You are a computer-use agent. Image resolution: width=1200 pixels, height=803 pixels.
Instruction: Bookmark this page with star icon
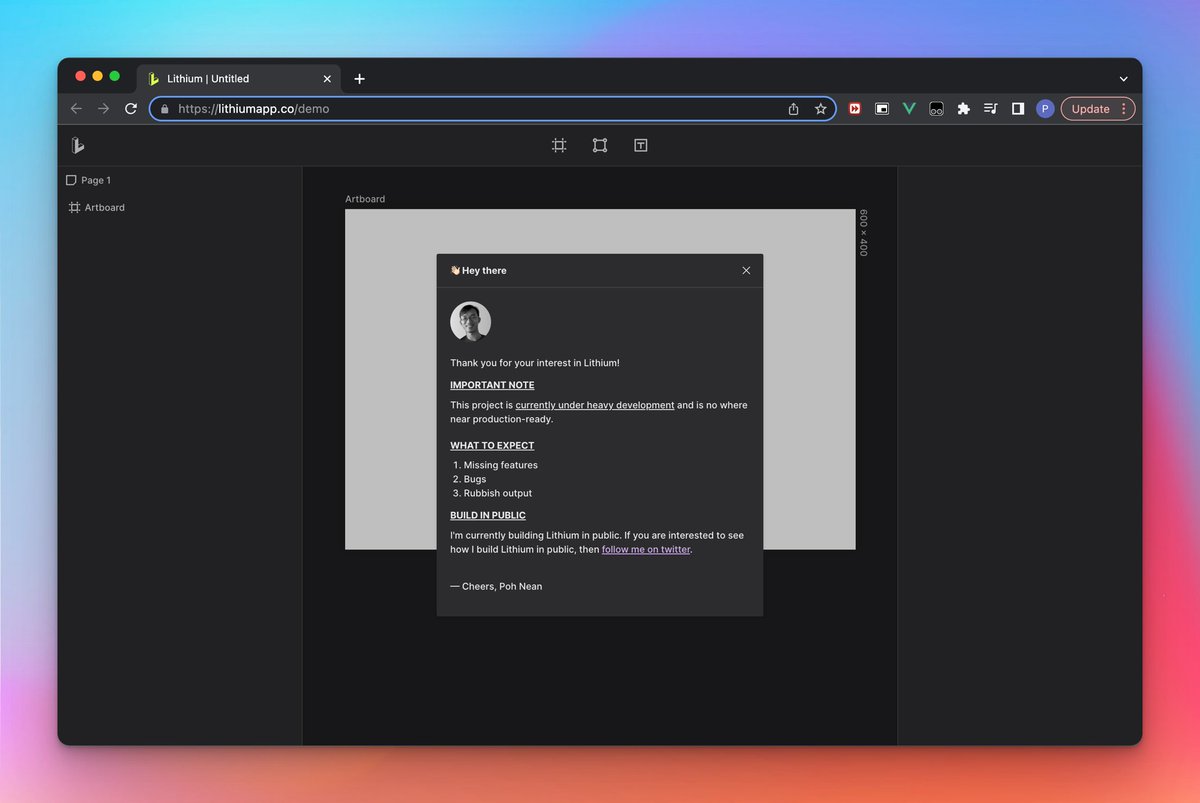pos(820,109)
